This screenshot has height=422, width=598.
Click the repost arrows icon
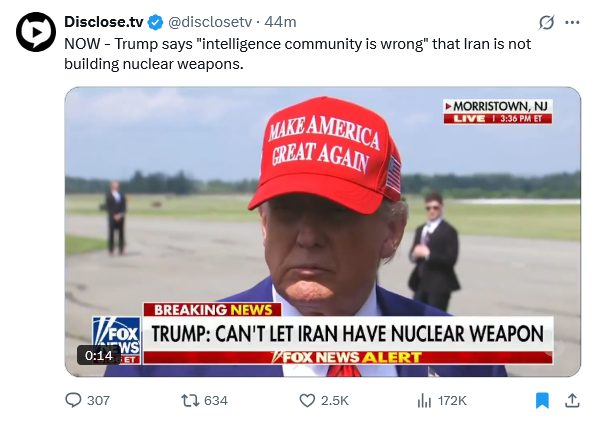pos(190,400)
